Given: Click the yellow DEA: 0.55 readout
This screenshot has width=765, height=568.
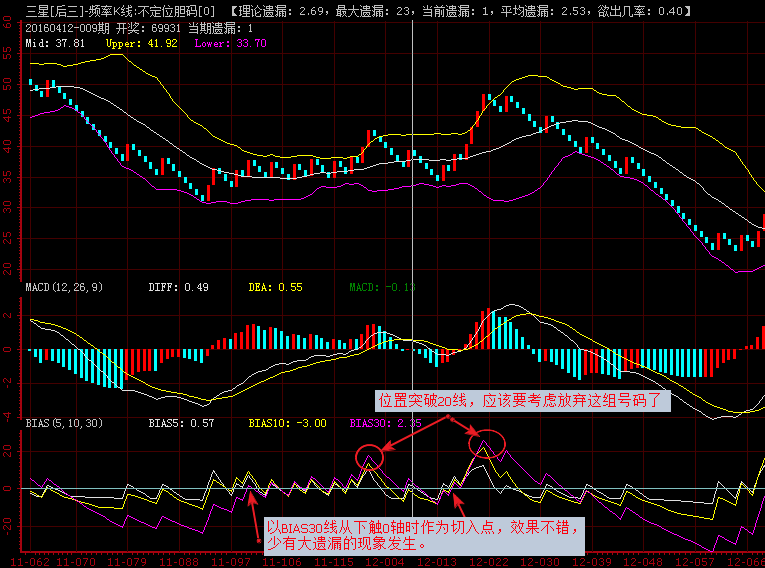Looking at the screenshot, I should [275, 287].
